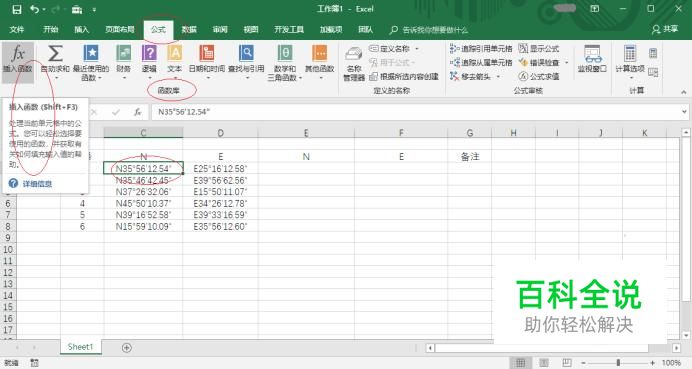The image size is (692, 369).
Task: Switch to the Review ribbon tab
Action: pos(220,30)
